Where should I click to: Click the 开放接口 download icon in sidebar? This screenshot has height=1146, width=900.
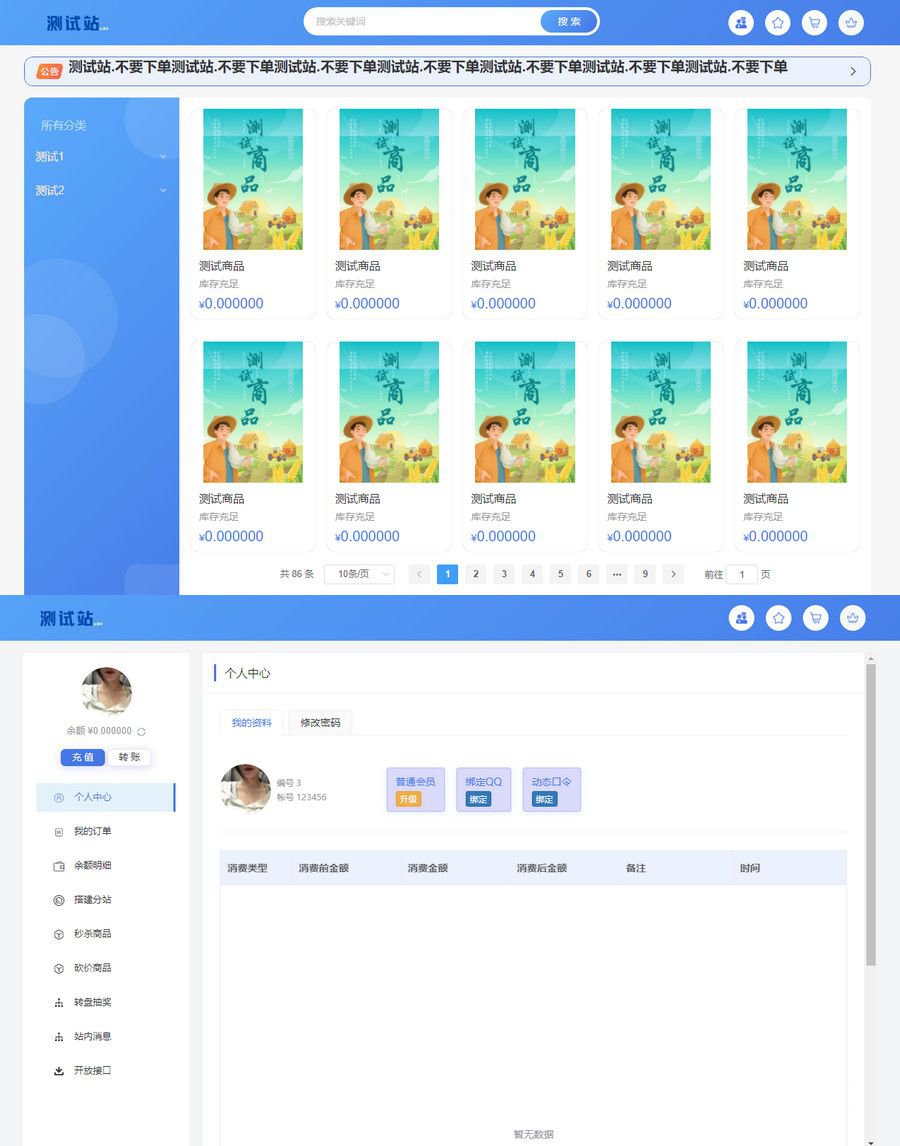60,1070
